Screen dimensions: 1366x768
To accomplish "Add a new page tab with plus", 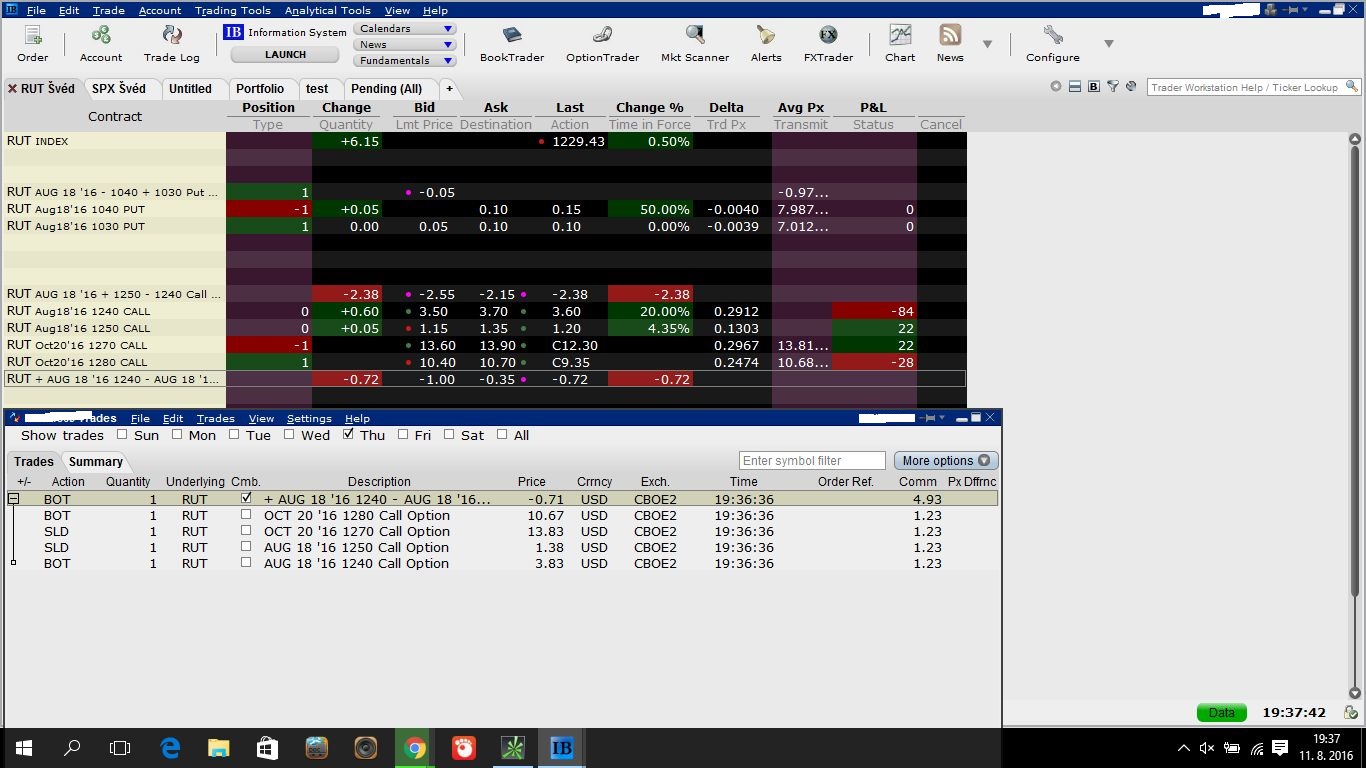I will point(449,89).
